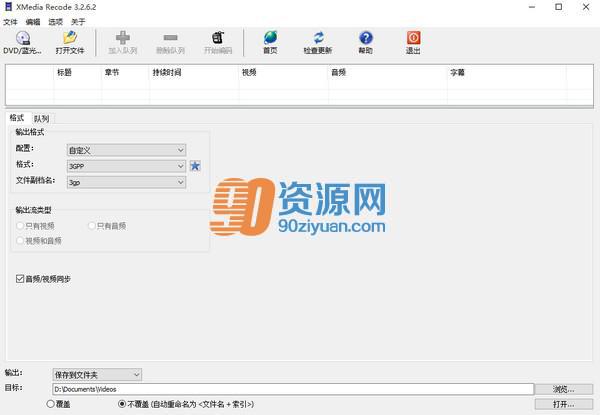Click the 打开... button
The width and height of the screenshot is (600, 415).
pyautogui.click(x=564, y=404)
